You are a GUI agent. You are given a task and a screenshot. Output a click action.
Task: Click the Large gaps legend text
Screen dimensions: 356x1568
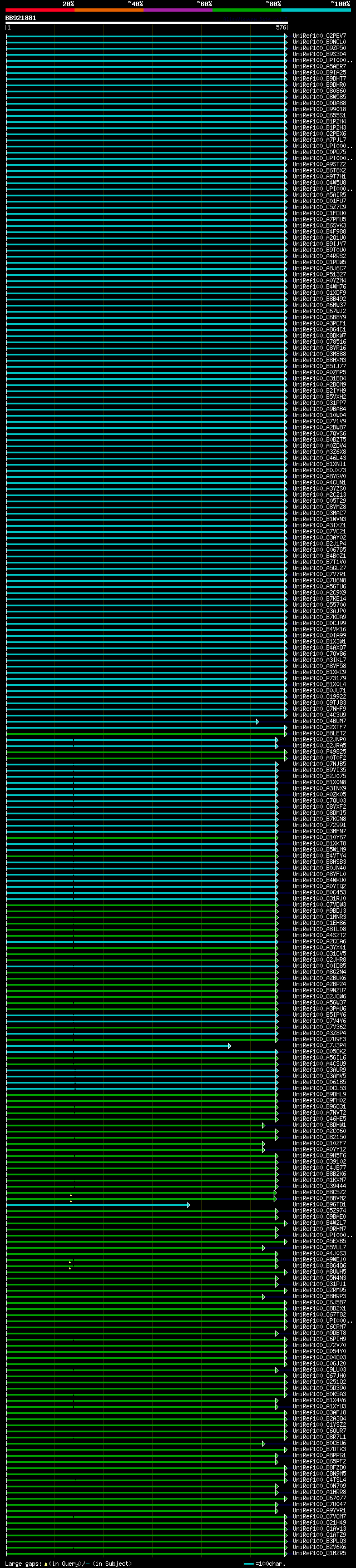(68, 1563)
